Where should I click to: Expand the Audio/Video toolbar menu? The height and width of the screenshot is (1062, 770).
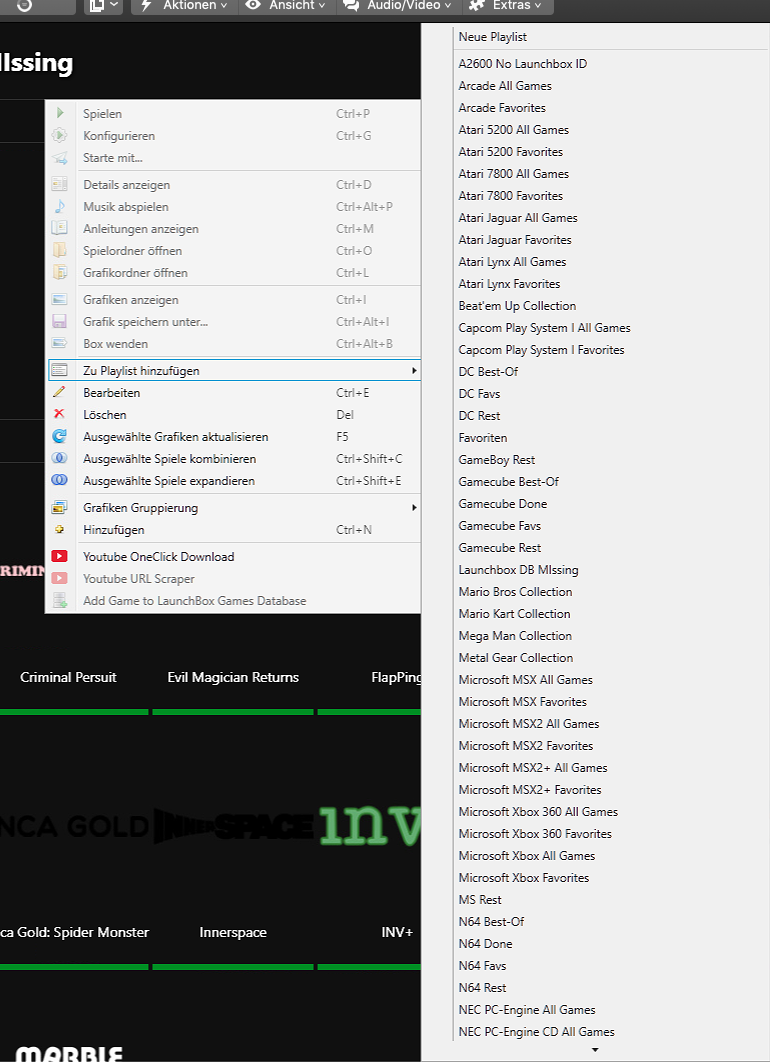coord(395,6)
